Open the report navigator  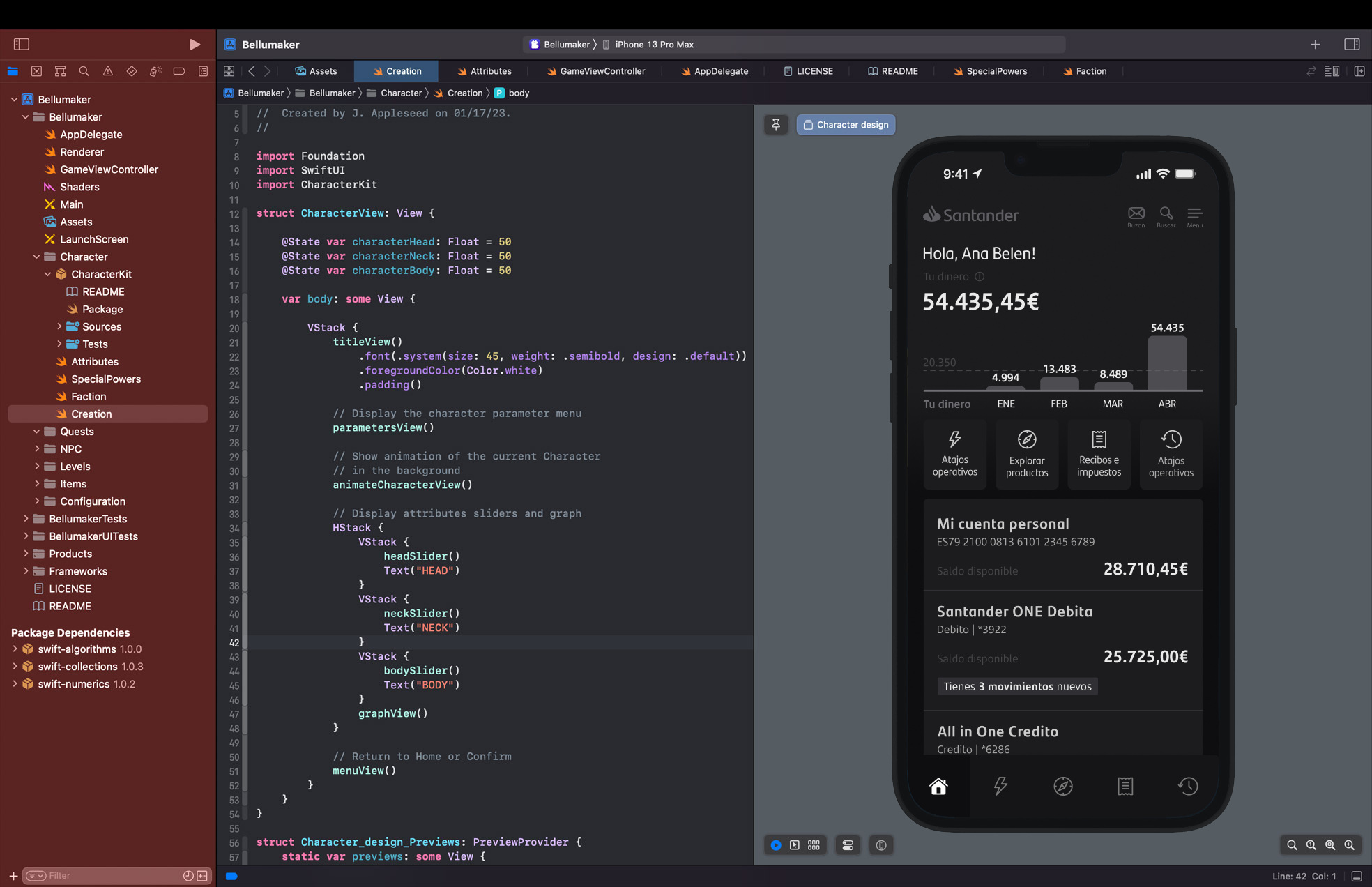(x=203, y=71)
